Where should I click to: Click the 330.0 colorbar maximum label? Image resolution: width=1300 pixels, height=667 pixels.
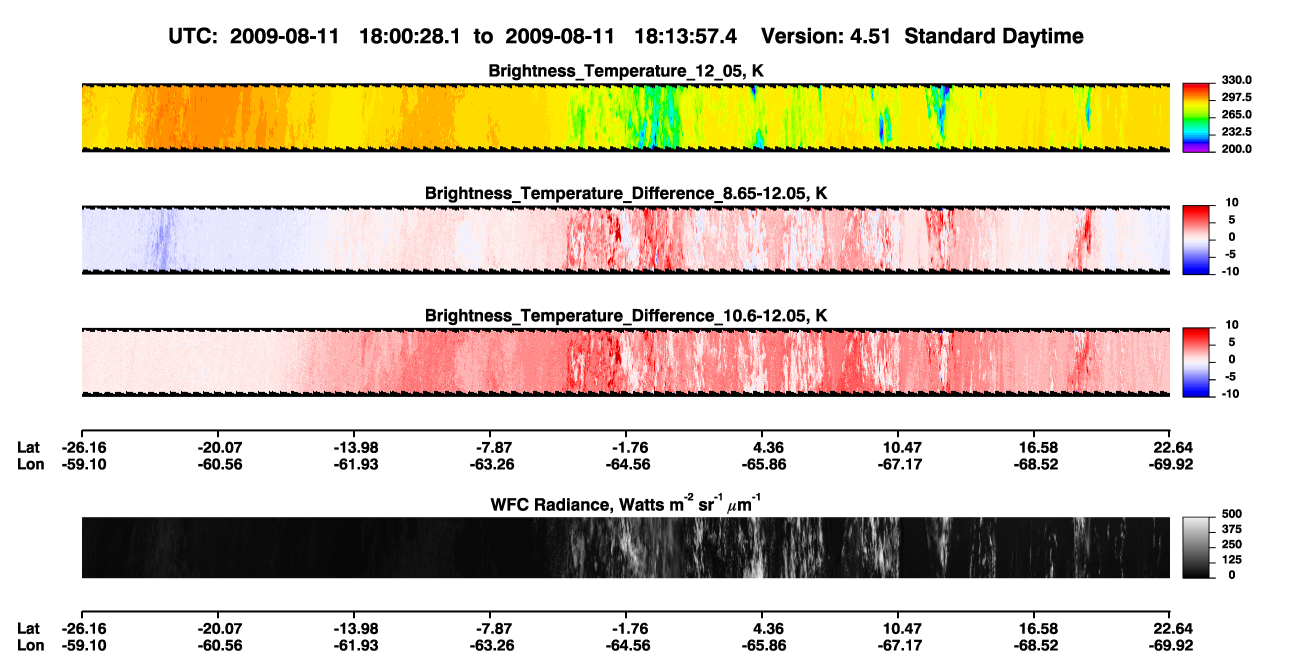(1236, 81)
